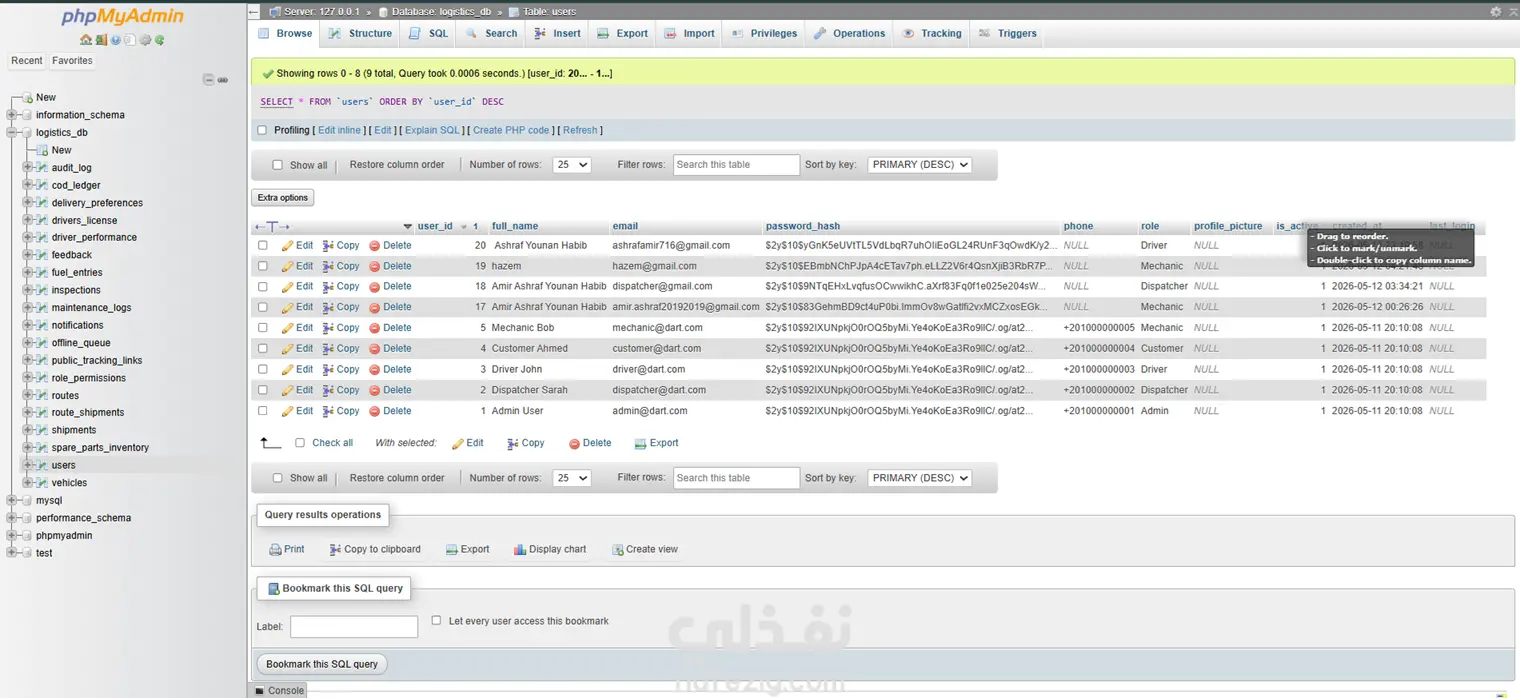Image resolution: width=1520 pixels, height=698 pixels.
Task: Click Copy icon for Customer Ahmed row
Action: [x=328, y=349]
